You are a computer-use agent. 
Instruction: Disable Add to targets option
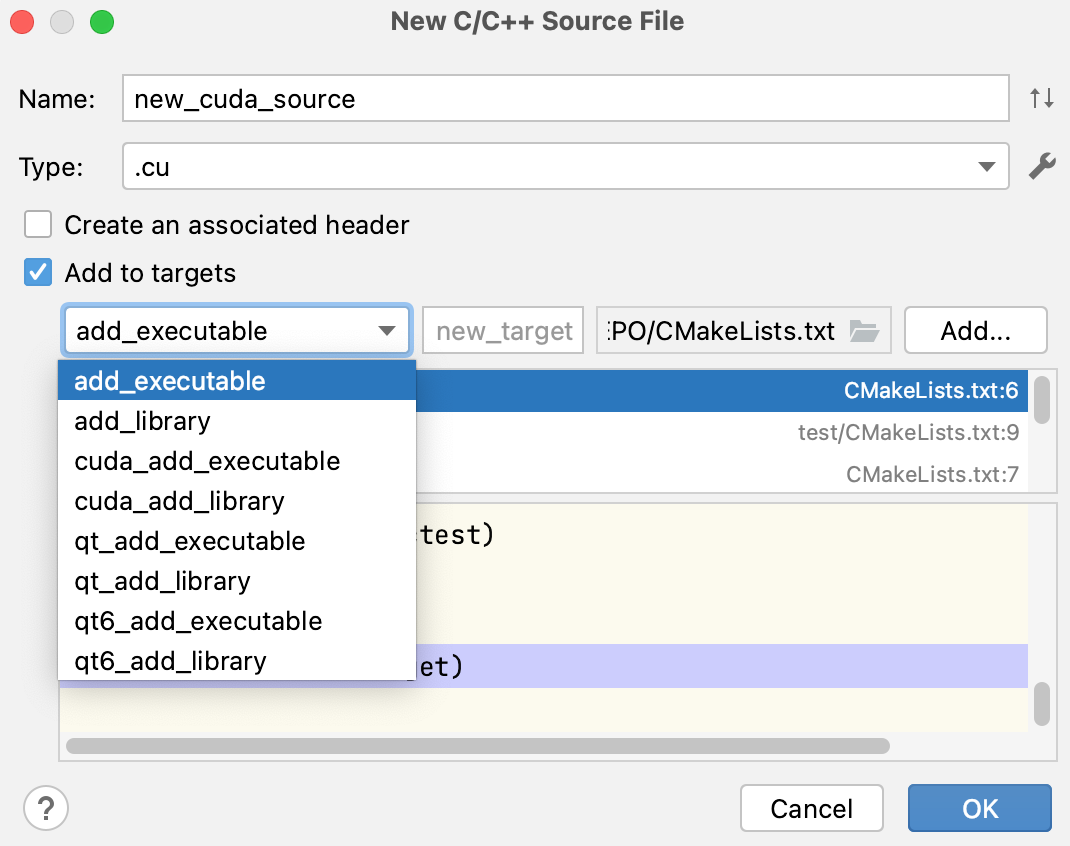(x=37, y=272)
